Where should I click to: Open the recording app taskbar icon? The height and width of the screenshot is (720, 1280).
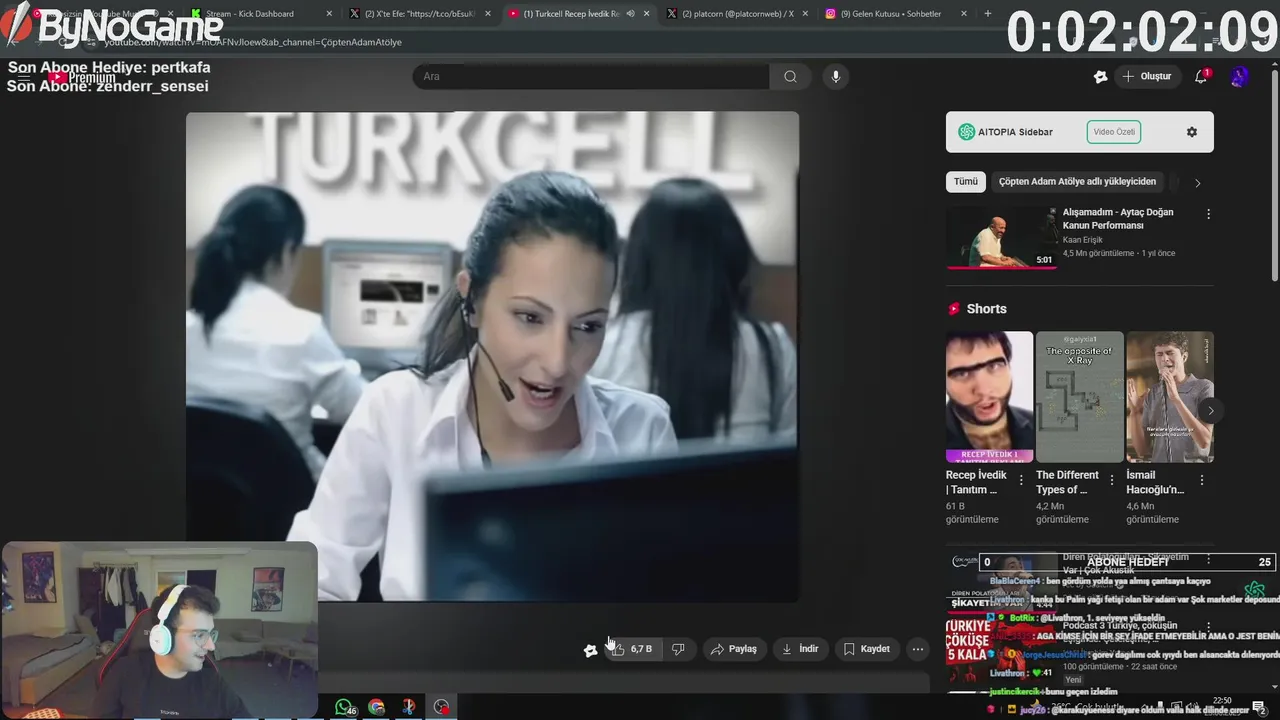pyautogui.click(x=441, y=707)
